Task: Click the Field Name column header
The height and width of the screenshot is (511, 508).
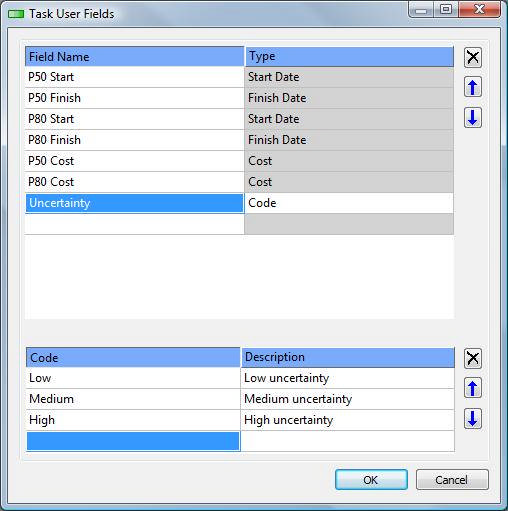Action: coord(135,56)
